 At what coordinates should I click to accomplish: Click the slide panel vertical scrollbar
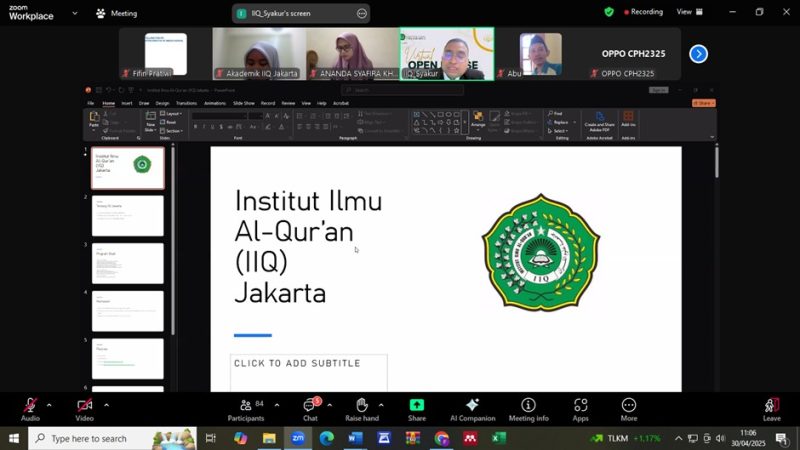pos(173,240)
